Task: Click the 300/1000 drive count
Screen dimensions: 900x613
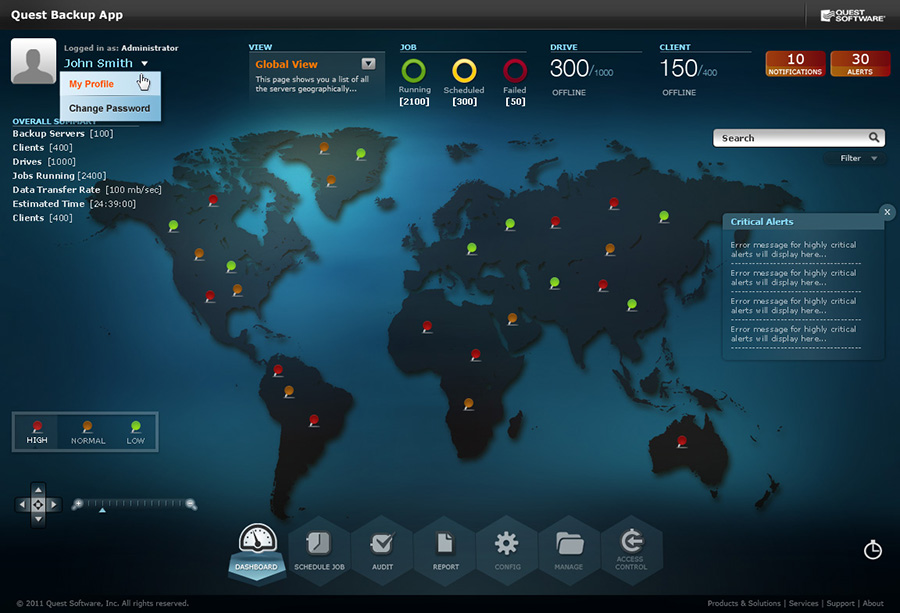Action: [x=581, y=69]
